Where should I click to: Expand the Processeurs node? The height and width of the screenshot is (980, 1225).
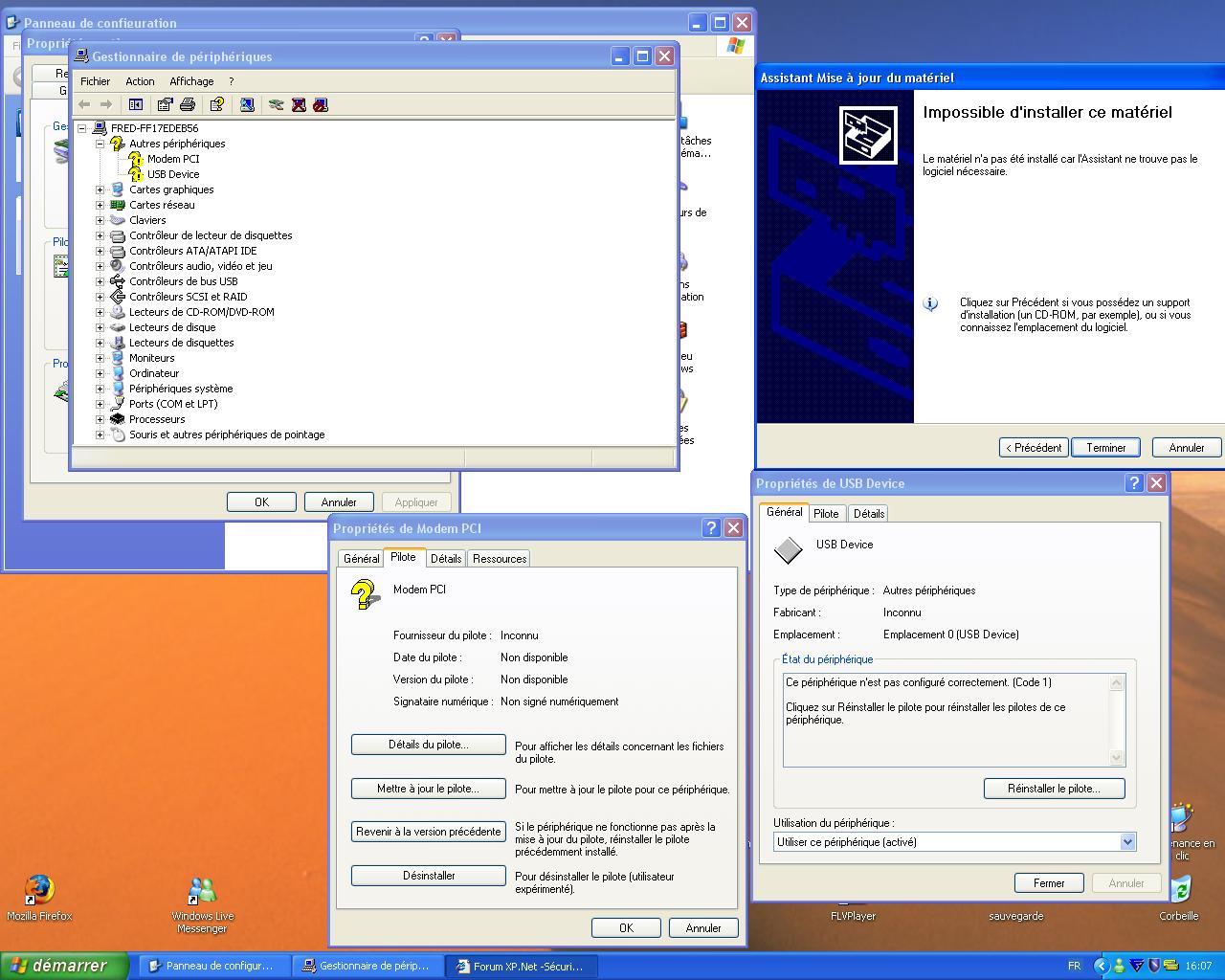point(100,419)
